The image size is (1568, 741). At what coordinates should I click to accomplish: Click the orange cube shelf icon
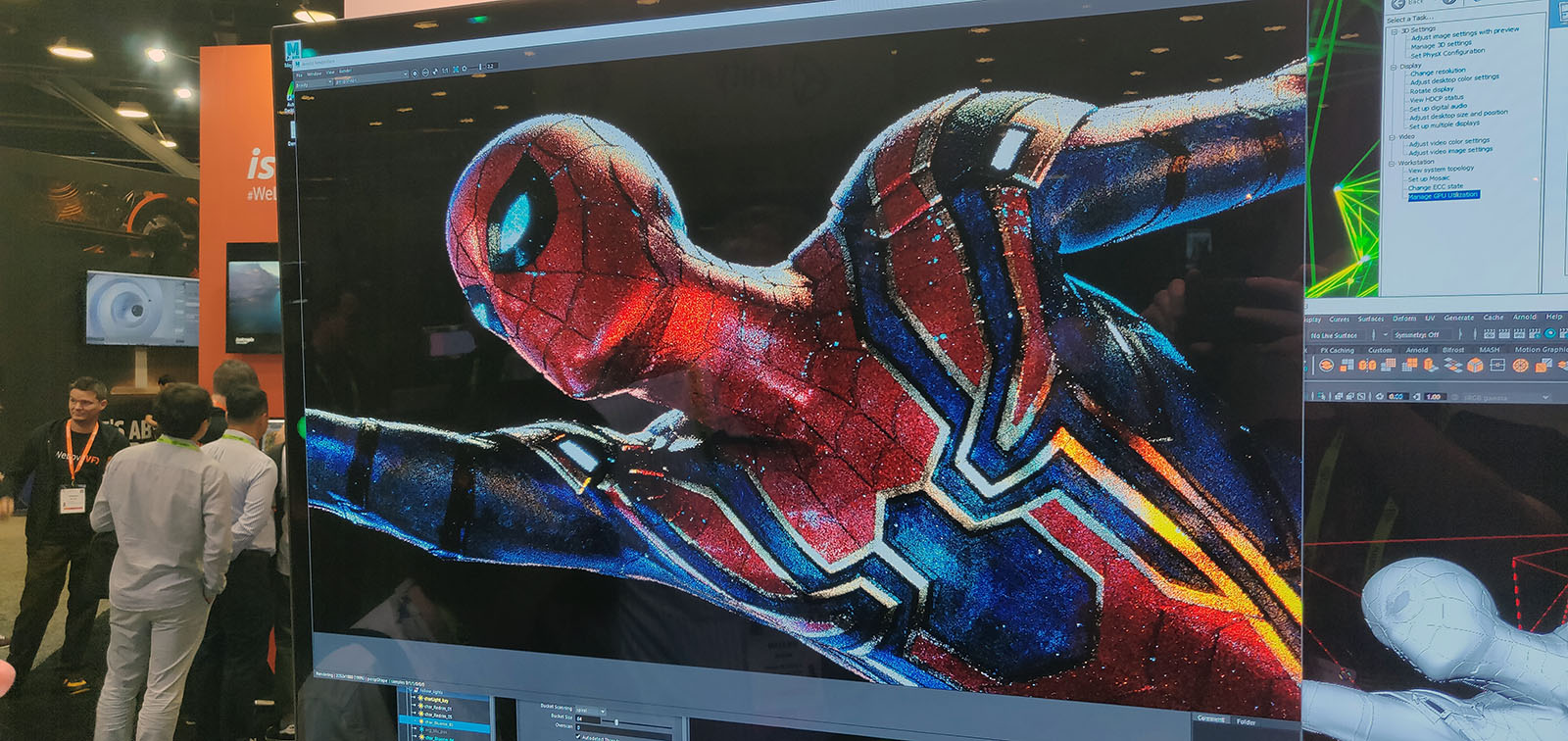coord(1475,365)
